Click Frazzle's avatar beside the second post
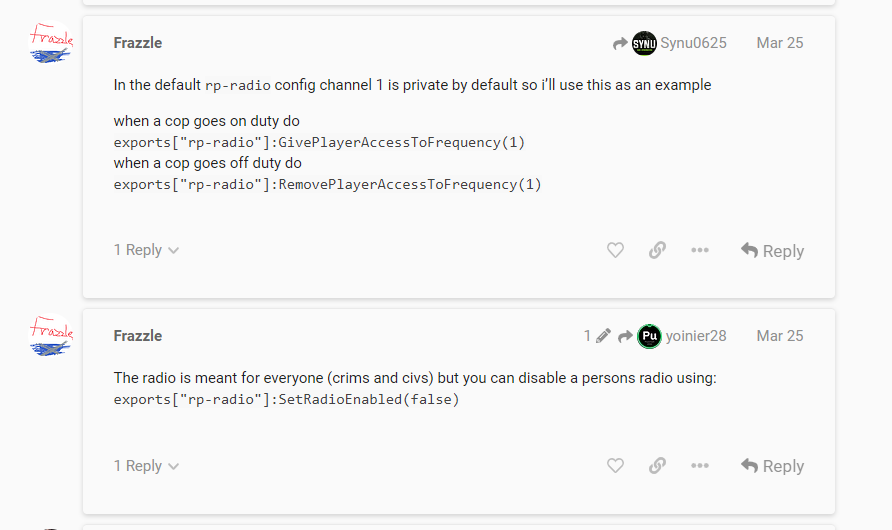Viewport: 892px width, 530px height. coord(50,336)
